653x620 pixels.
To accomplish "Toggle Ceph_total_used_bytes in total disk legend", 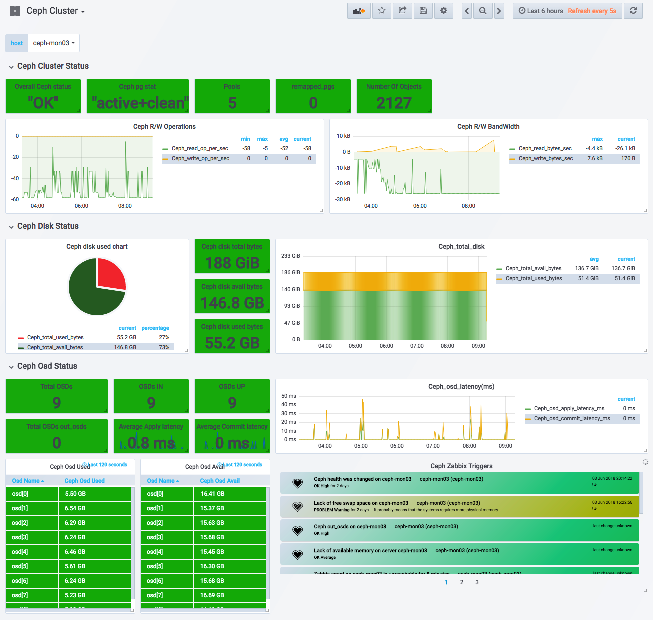I will click(533, 278).
